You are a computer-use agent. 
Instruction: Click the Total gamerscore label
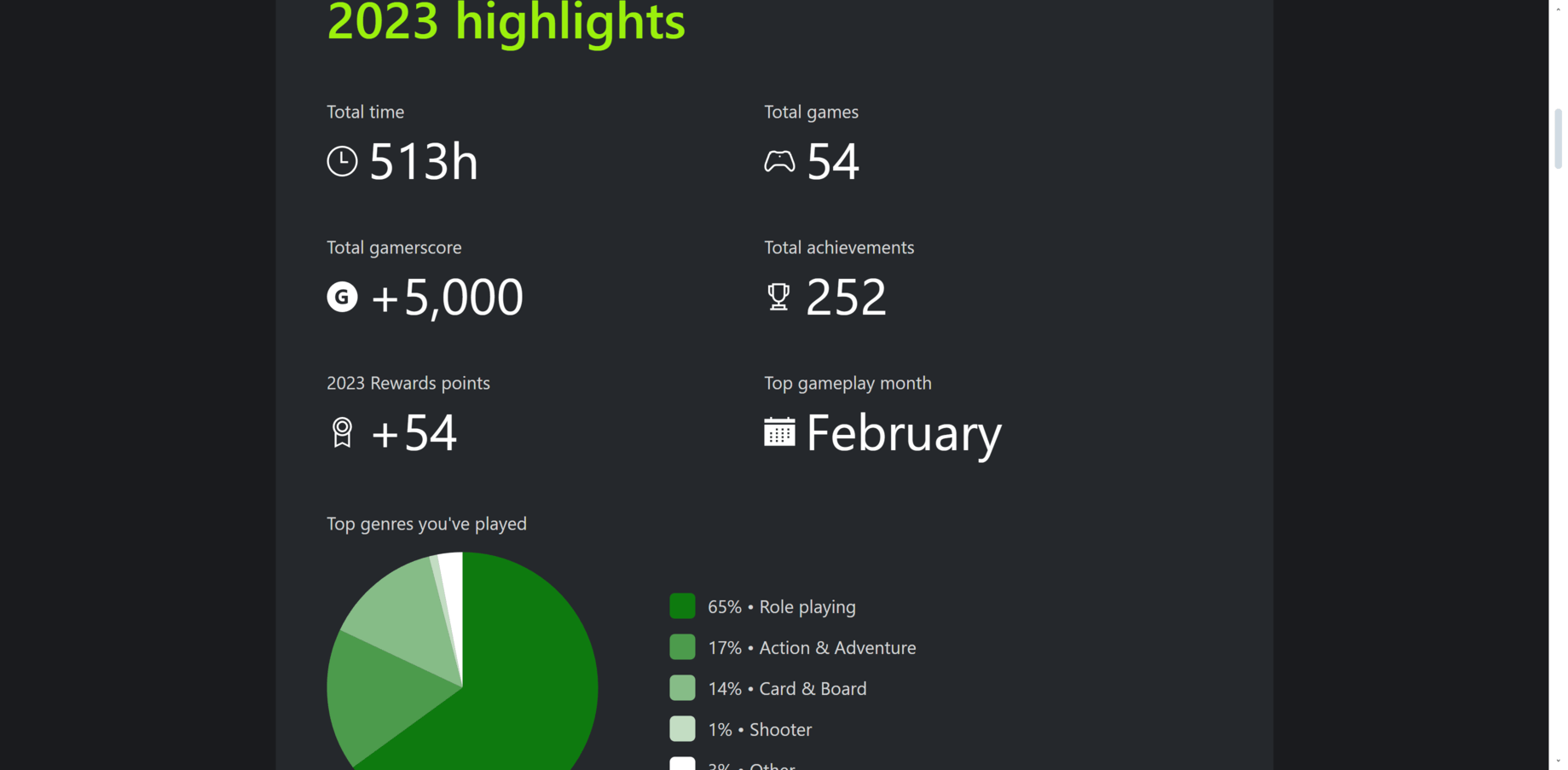[x=394, y=247]
